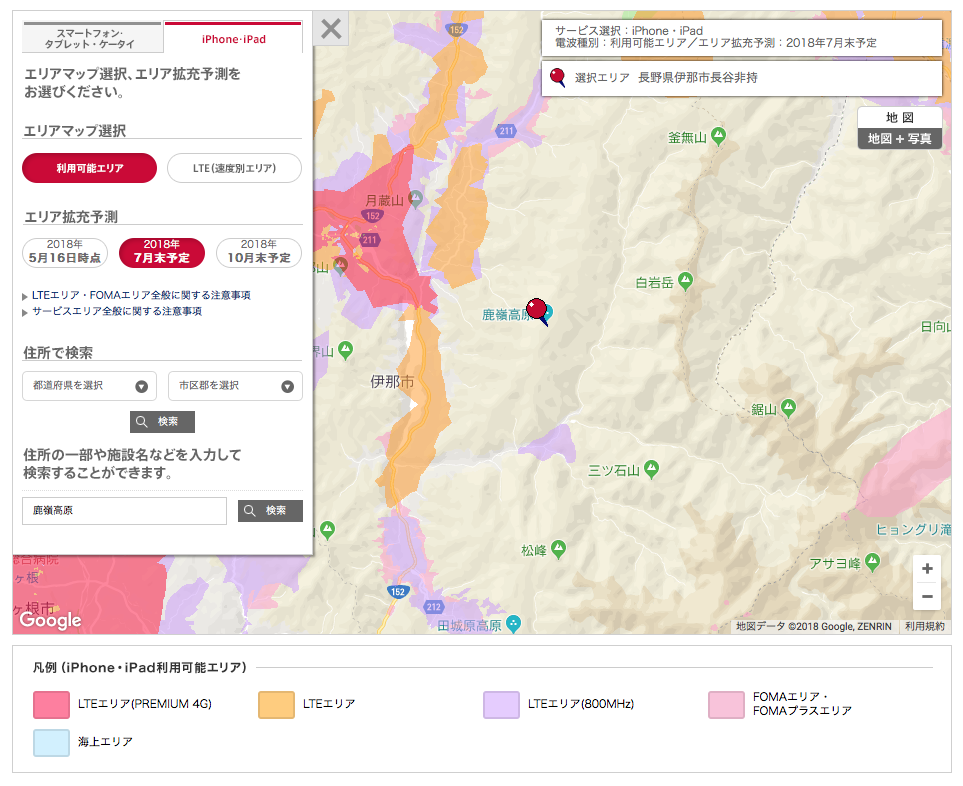963x786 pixels.
Task: Open the 市区郡を選択 dropdown
Action: 235,386
